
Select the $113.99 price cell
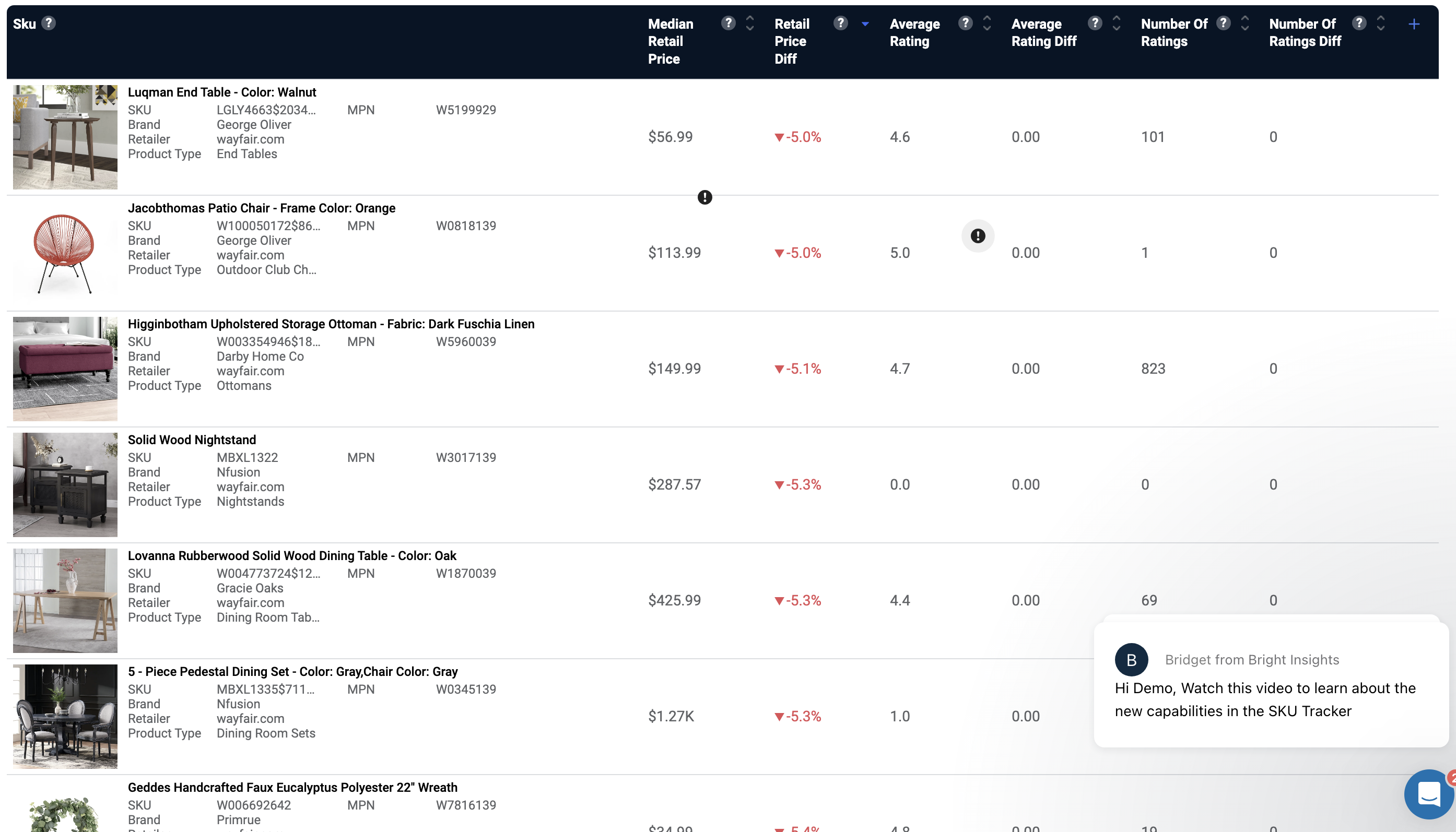(674, 253)
